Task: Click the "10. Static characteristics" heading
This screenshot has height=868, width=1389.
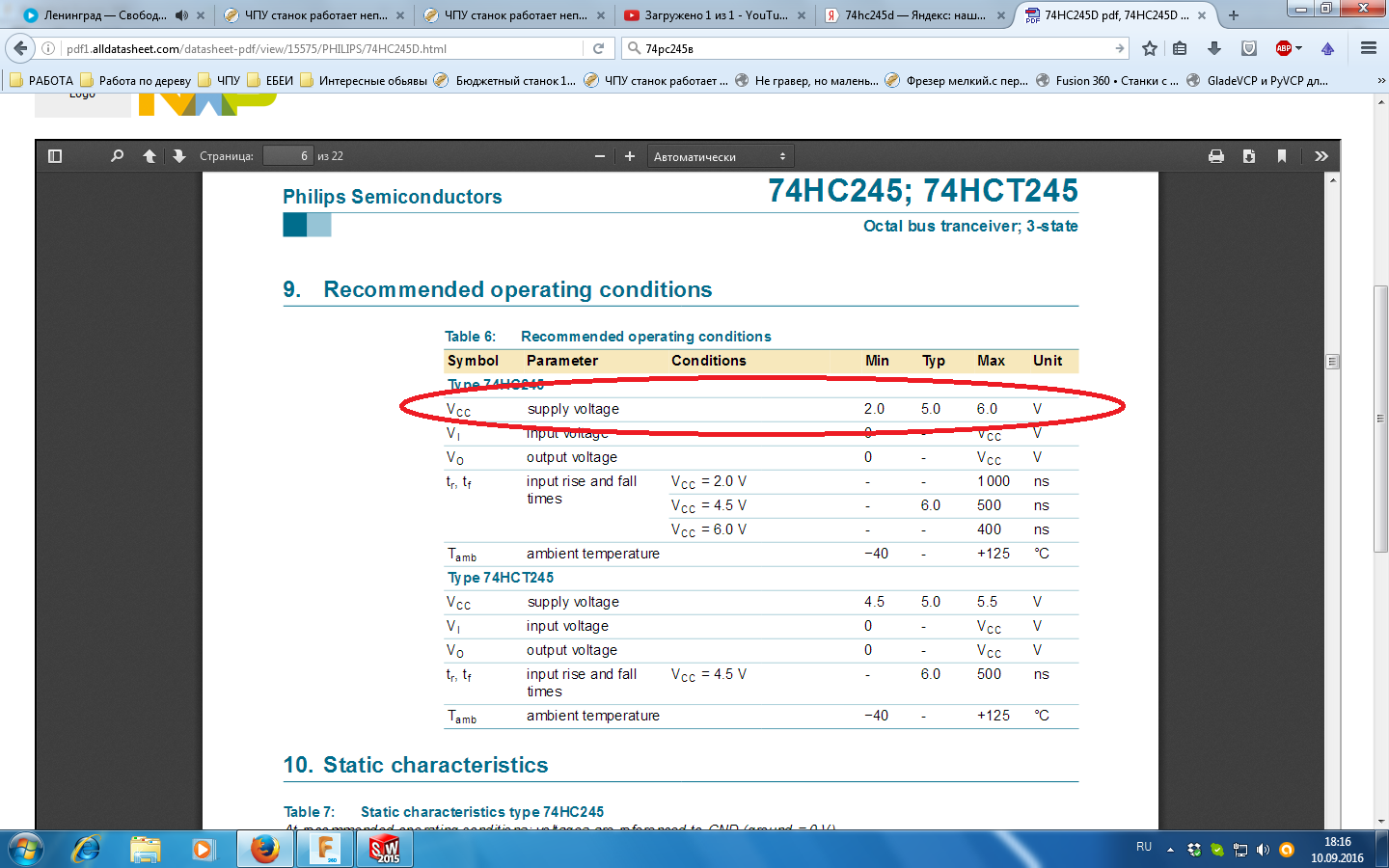Action: (416, 765)
